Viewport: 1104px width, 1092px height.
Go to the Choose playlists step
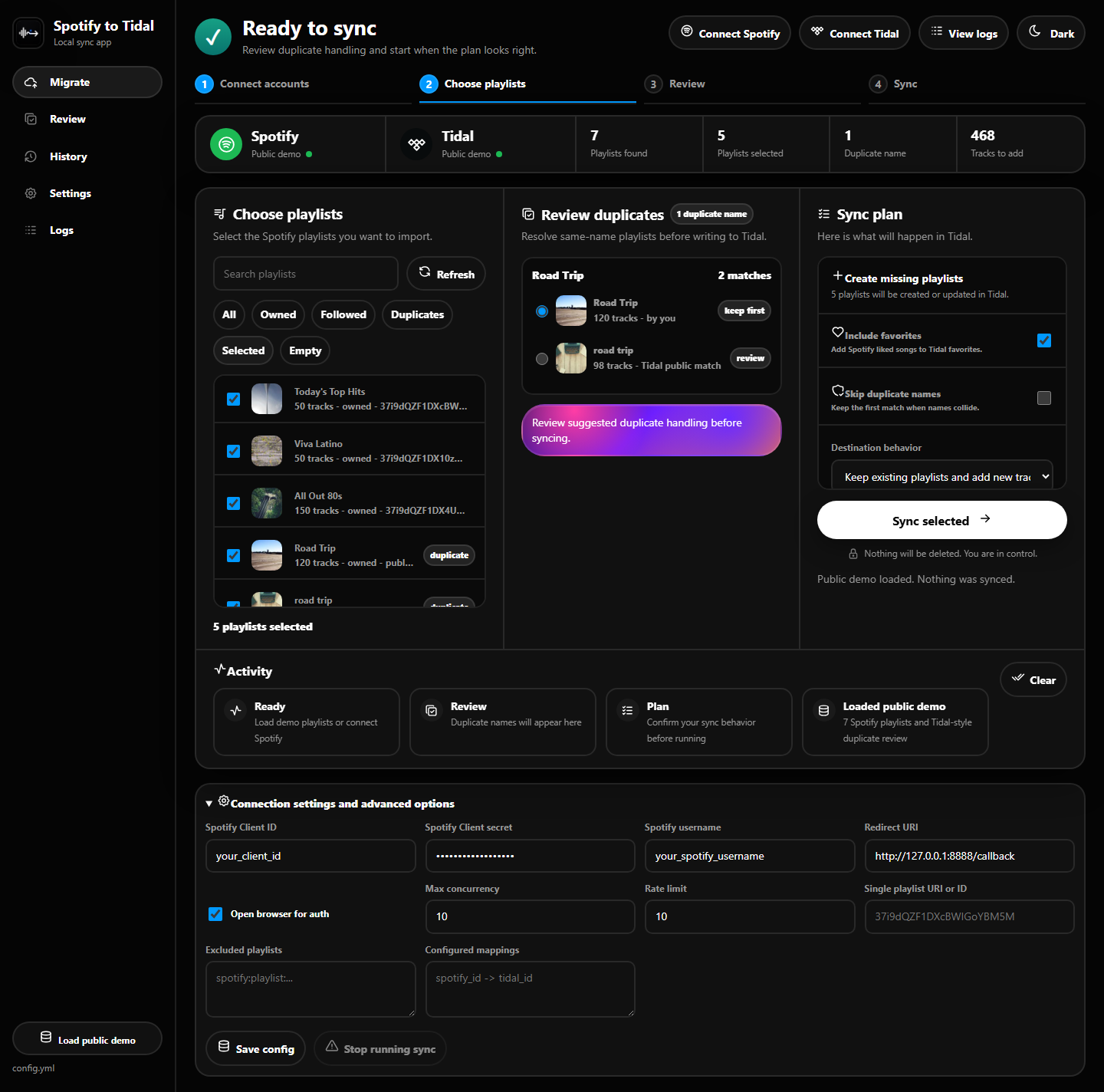[527, 84]
